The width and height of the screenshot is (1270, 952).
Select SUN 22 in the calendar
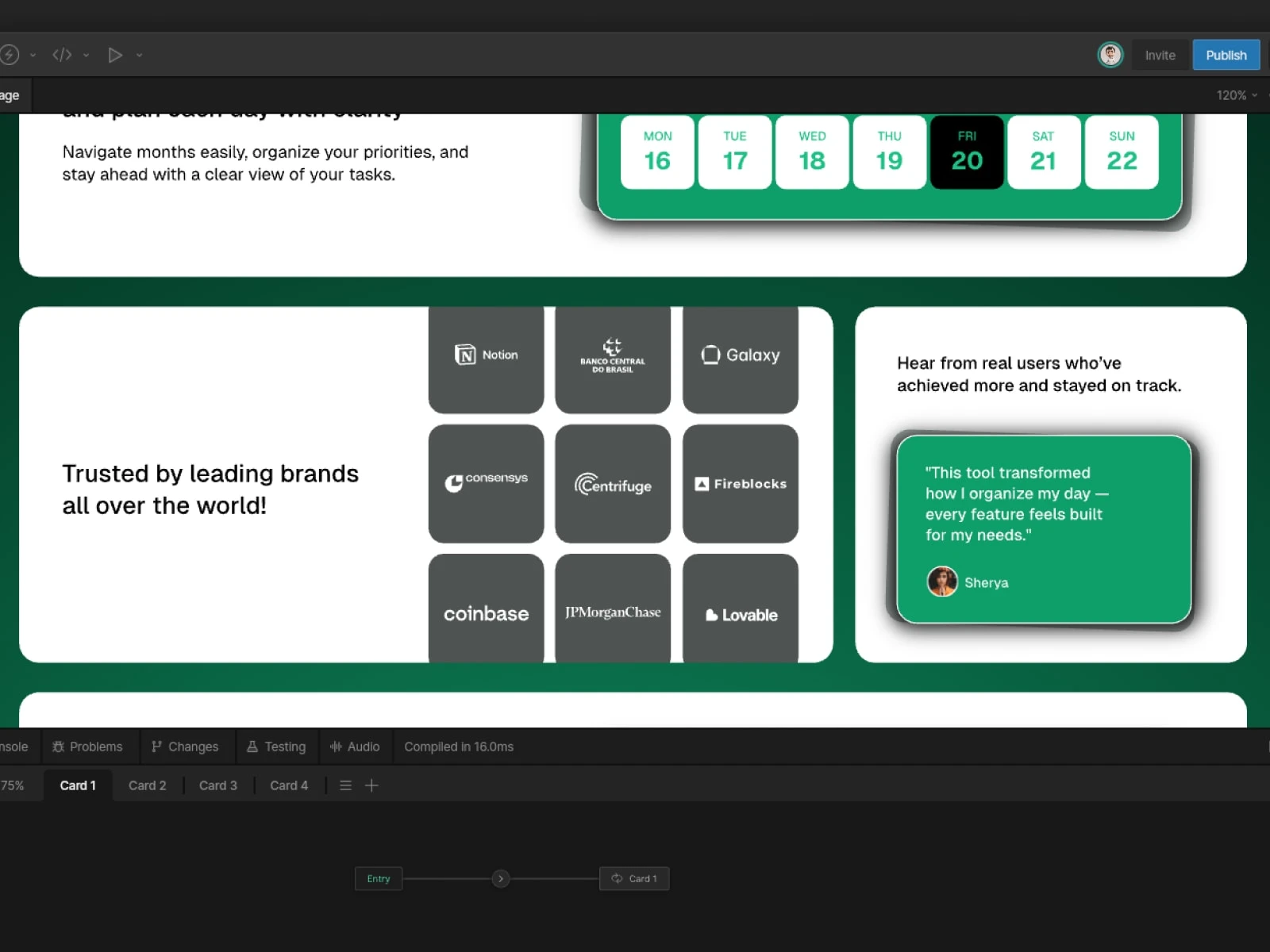coord(1122,152)
